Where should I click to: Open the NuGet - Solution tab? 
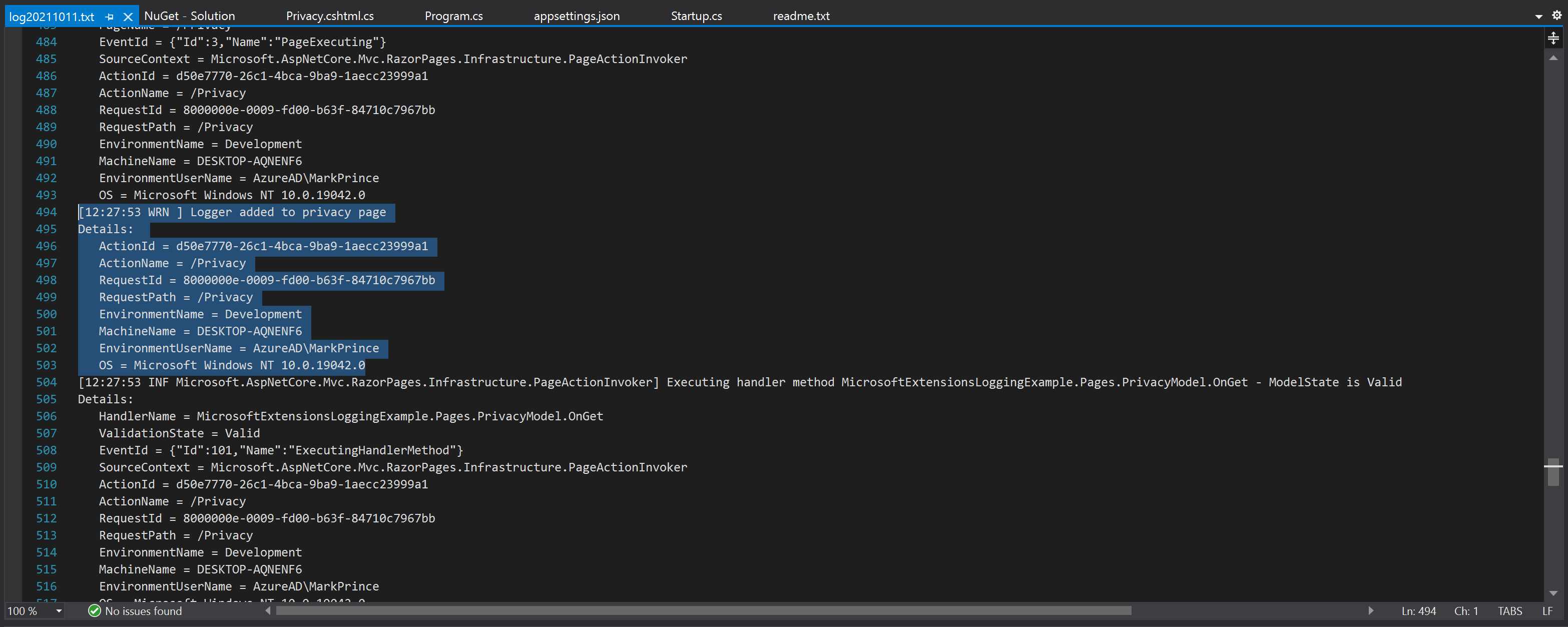(x=191, y=15)
